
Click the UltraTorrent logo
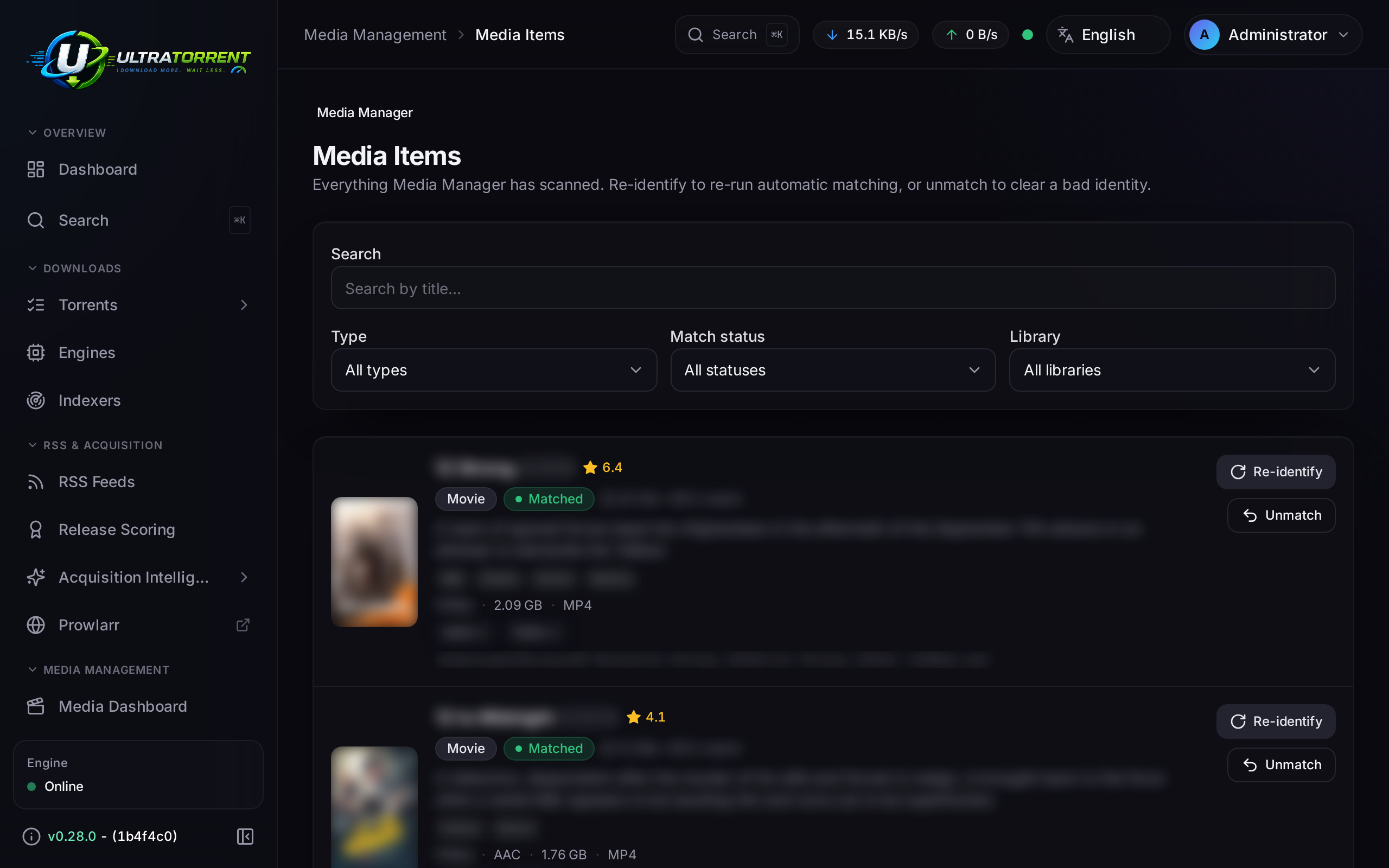click(138, 60)
